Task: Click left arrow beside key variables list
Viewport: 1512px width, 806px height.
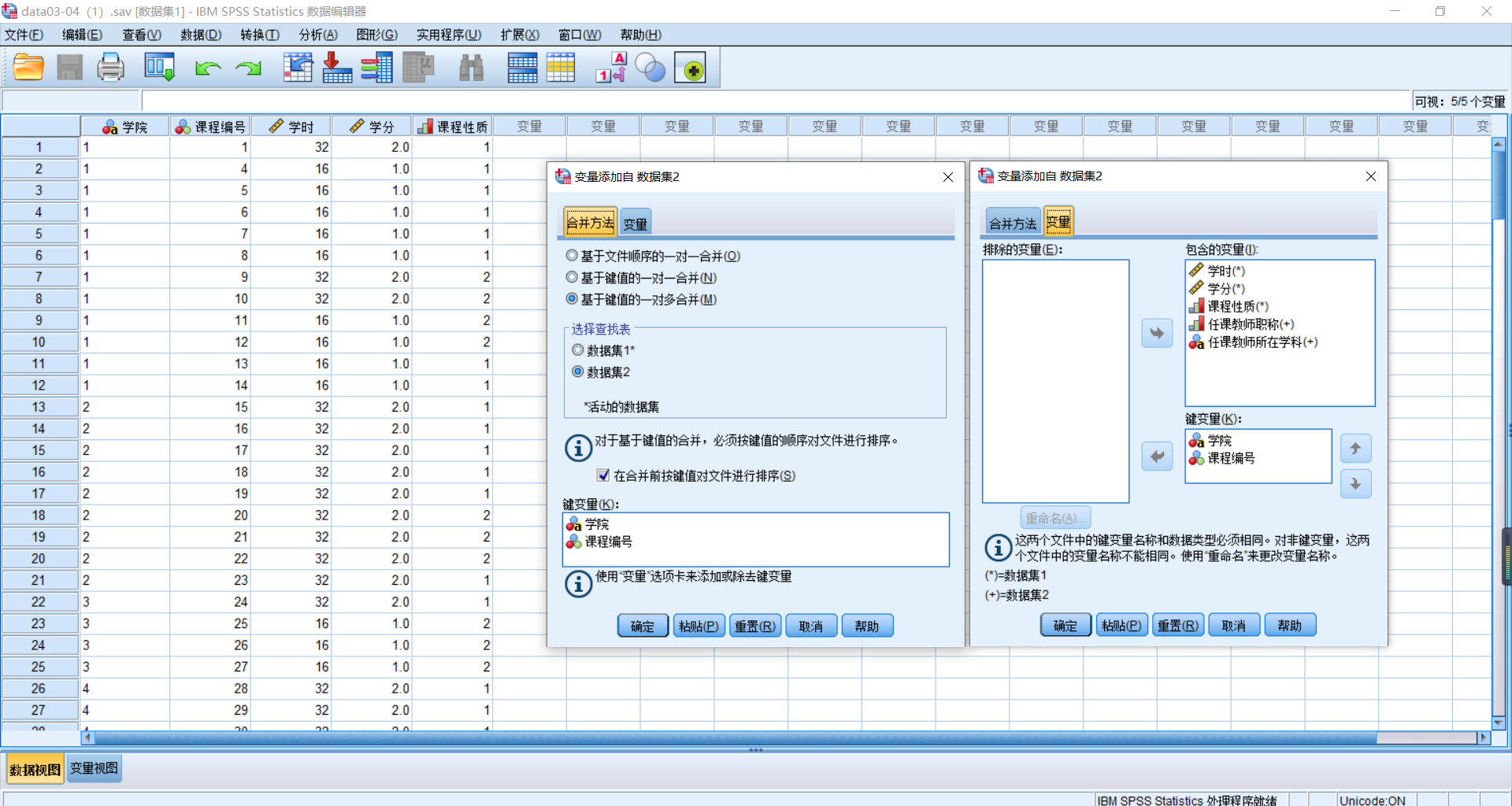Action: (x=1157, y=456)
